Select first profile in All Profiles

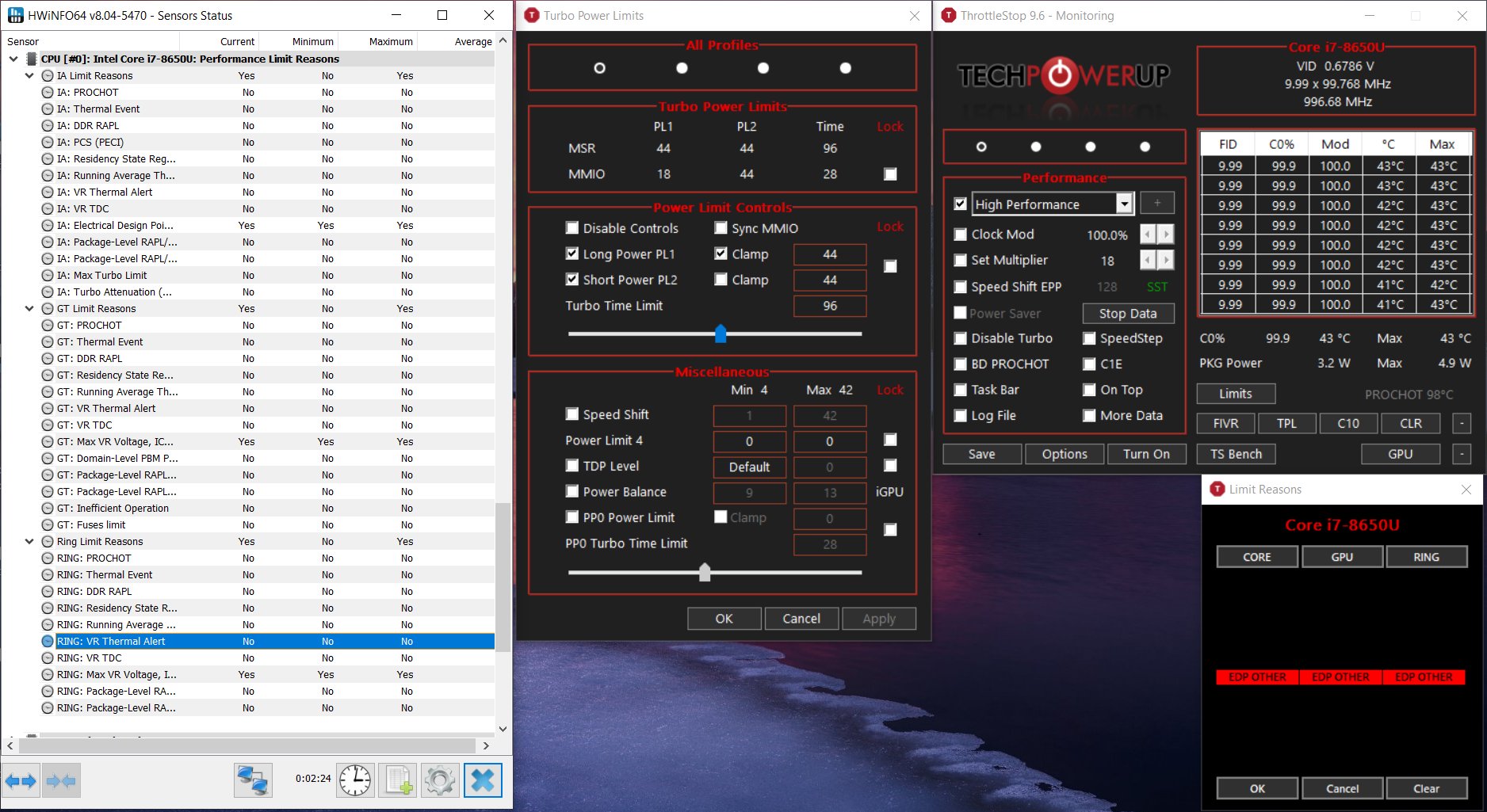click(600, 68)
